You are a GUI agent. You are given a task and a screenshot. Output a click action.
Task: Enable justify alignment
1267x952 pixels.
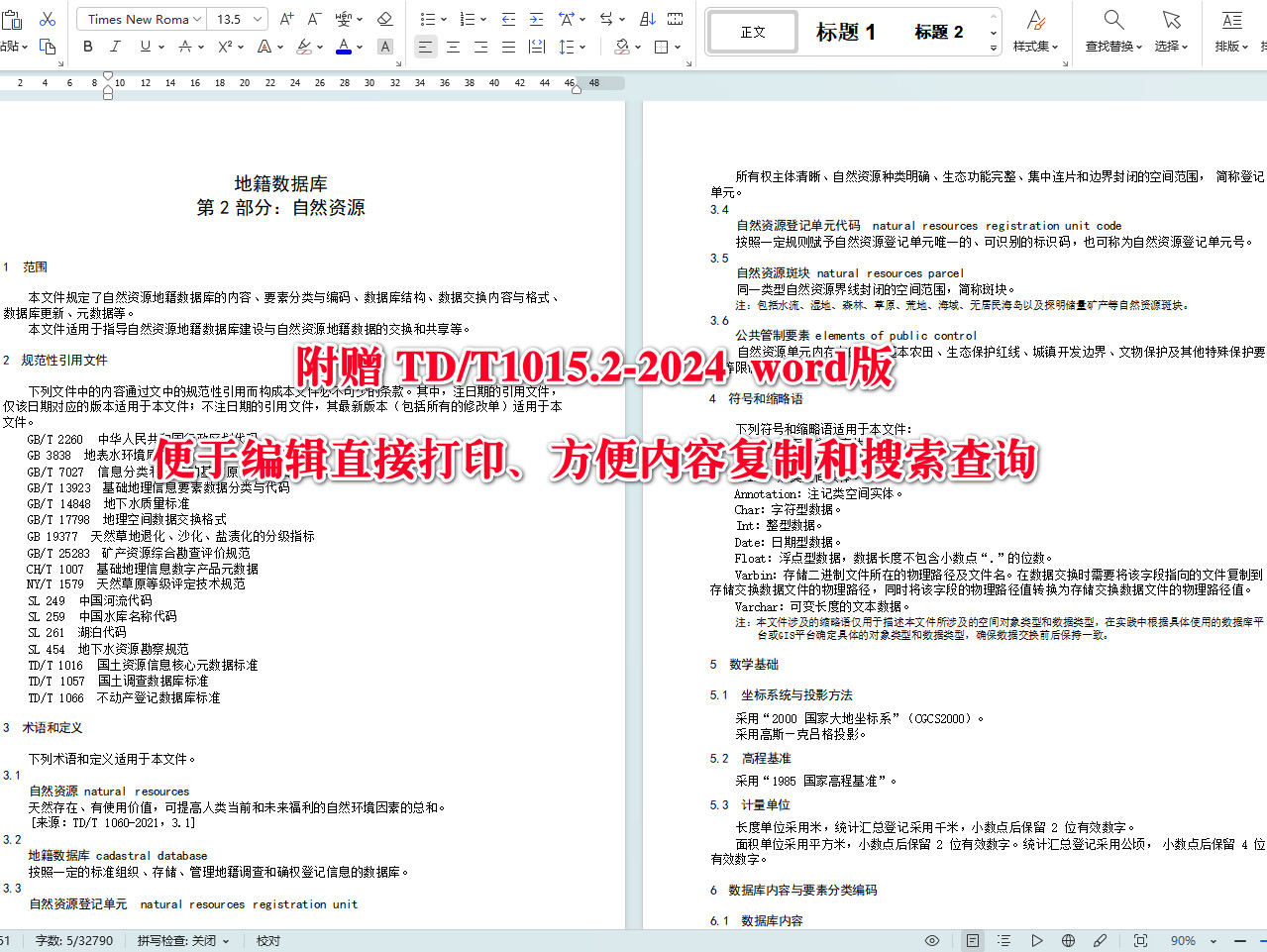coord(508,47)
